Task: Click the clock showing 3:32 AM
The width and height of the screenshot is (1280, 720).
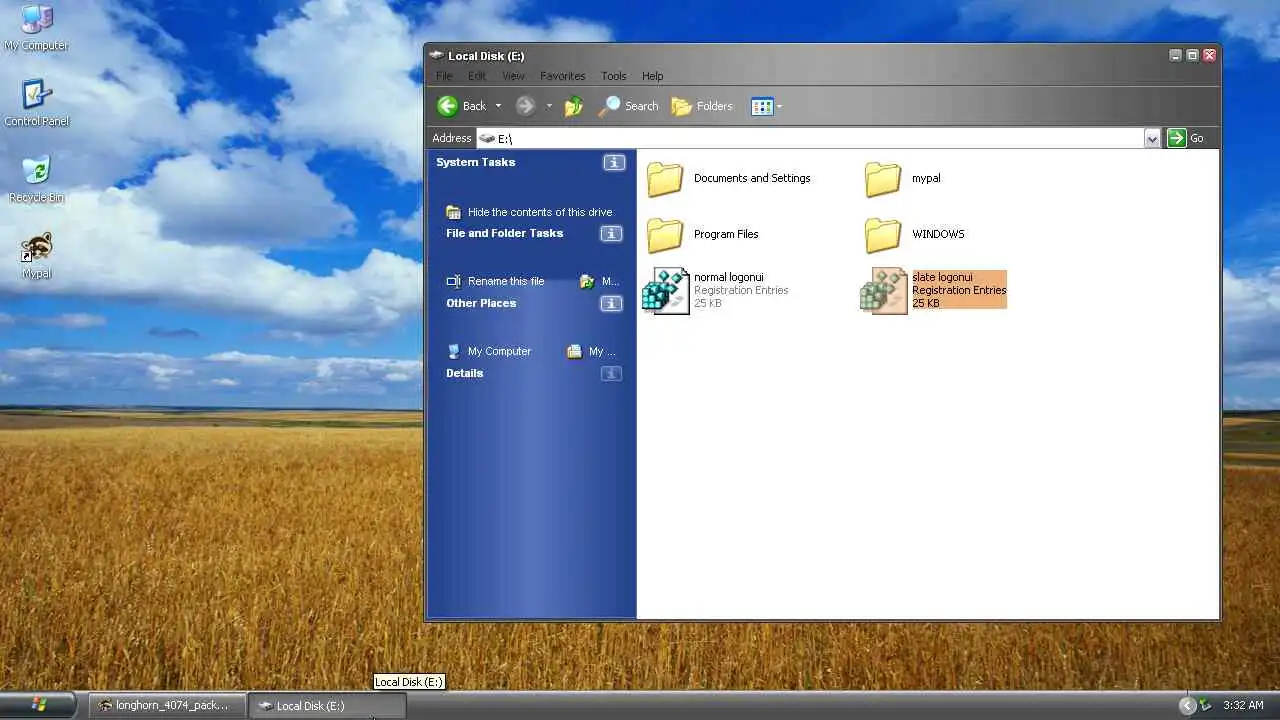Action: 1243,705
